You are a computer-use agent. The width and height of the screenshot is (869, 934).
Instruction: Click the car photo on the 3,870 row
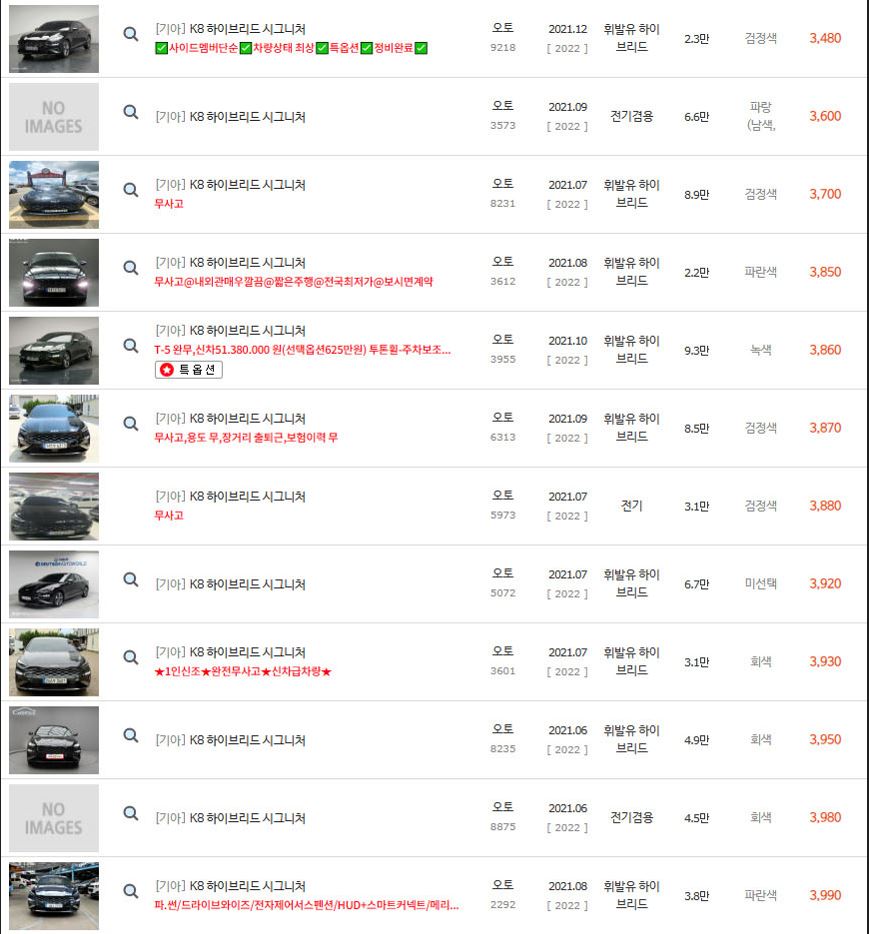coord(54,428)
